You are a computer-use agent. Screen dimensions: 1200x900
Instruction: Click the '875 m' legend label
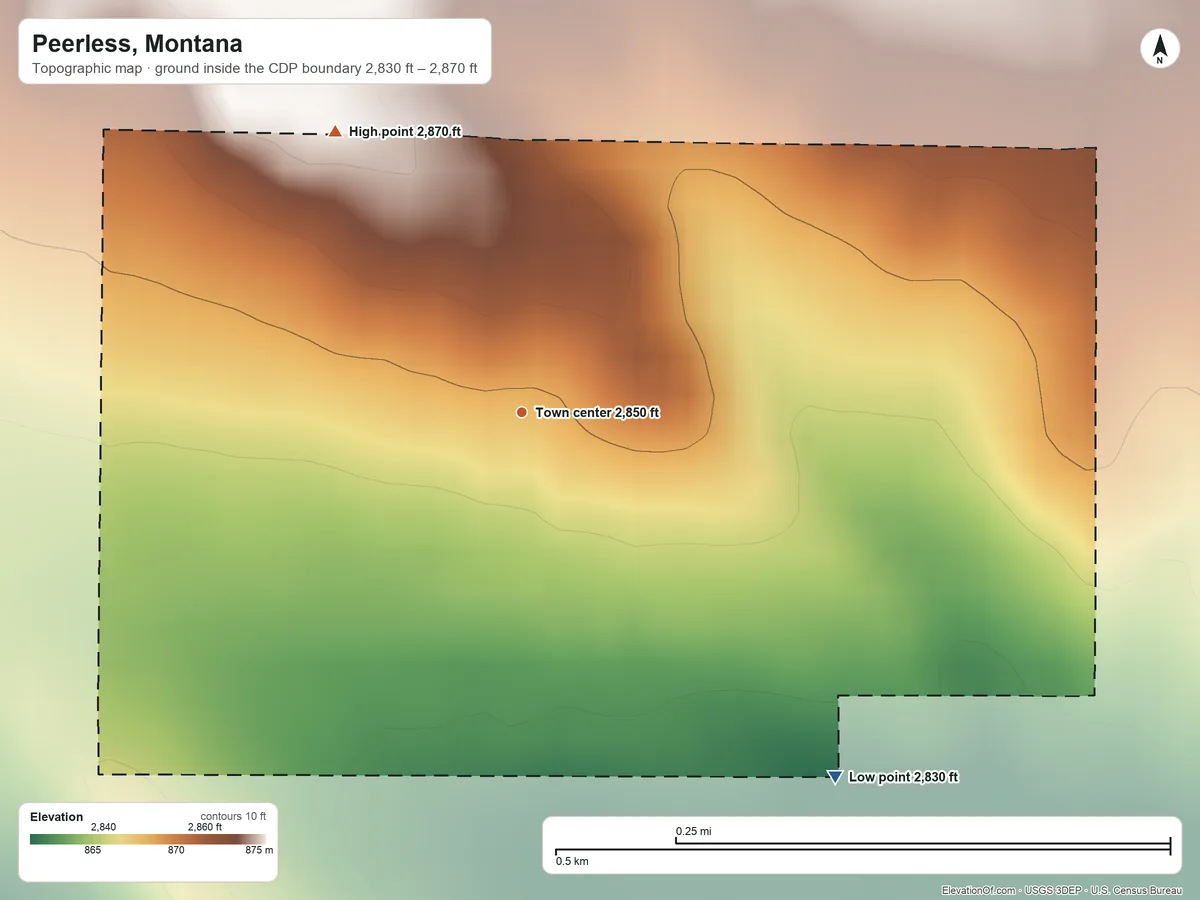(259, 850)
